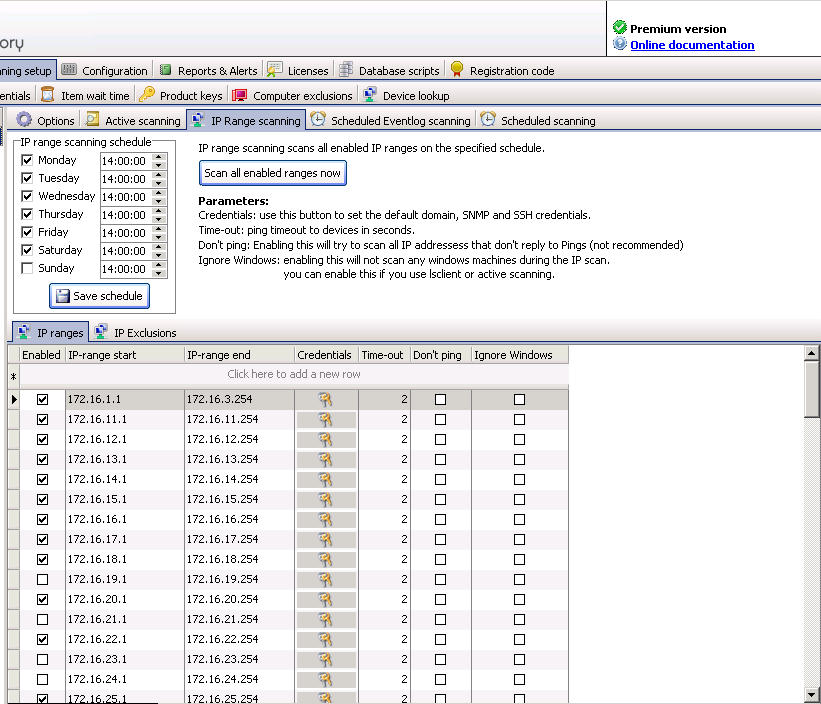Set credentials for range 172.16.11.1
Screen dimensions: 821x704
(325, 419)
